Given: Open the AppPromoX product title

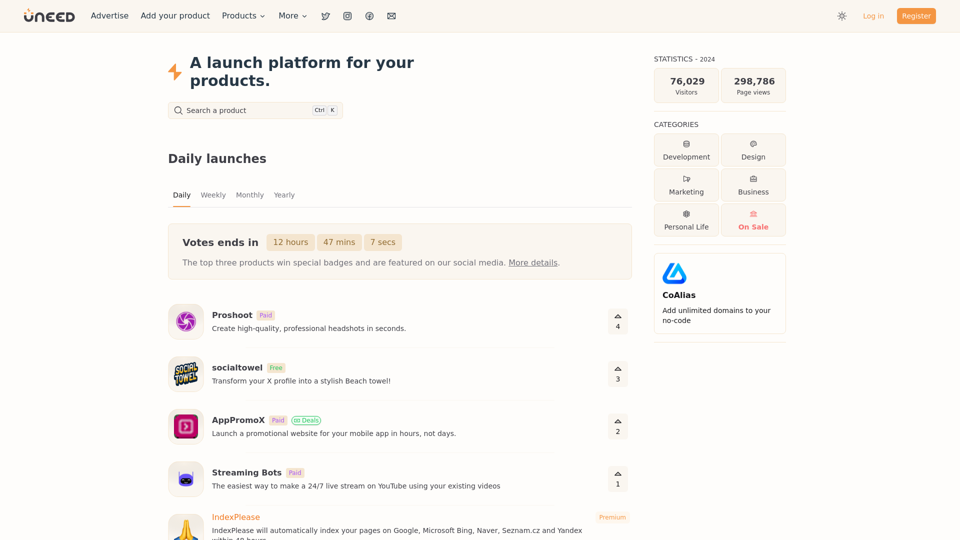Looking at the screenshot, I should point(238,420).
